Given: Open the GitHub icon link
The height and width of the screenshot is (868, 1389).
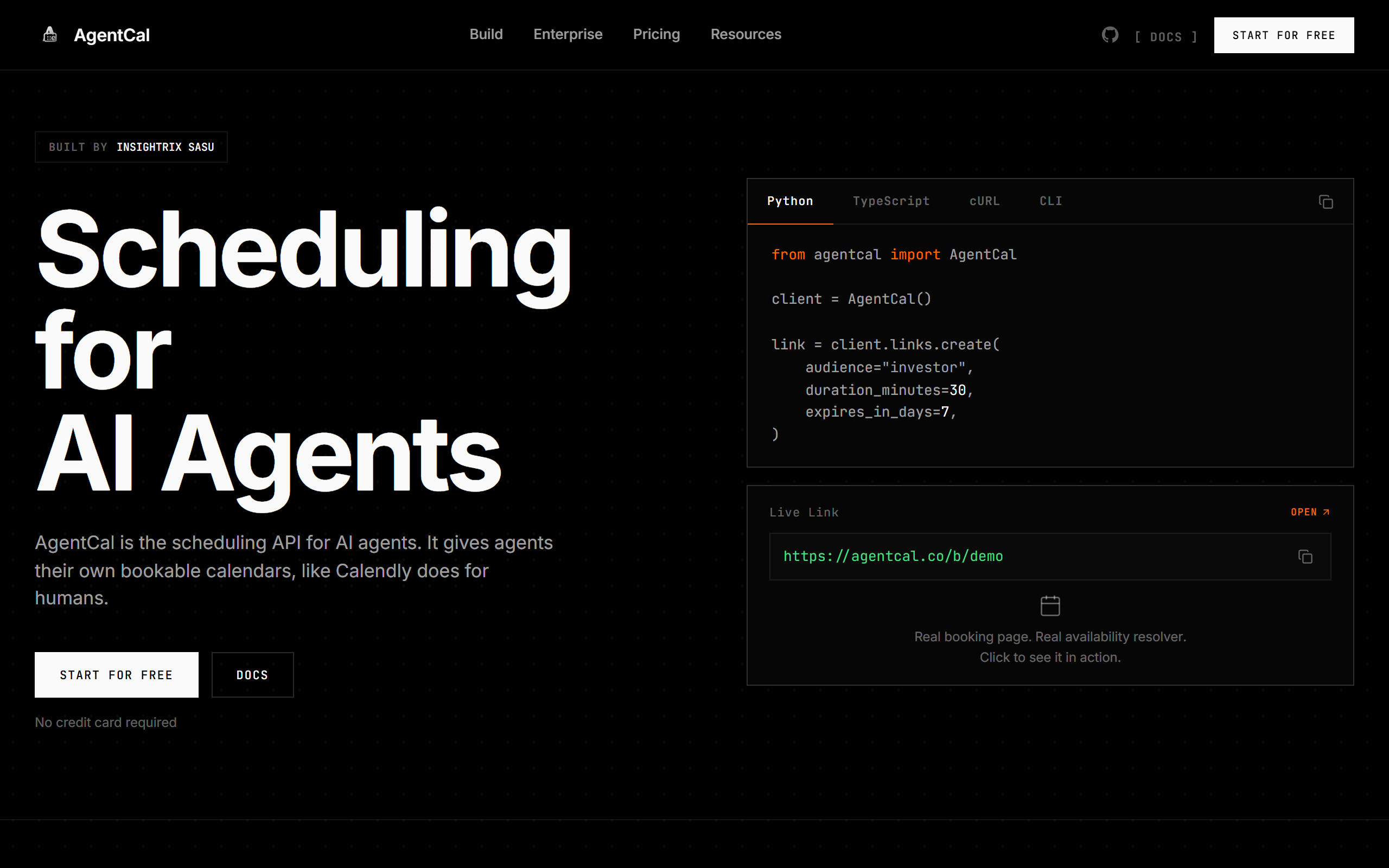Looking at the screenshot, I should pyautogui.click(x=1110, y=35).
